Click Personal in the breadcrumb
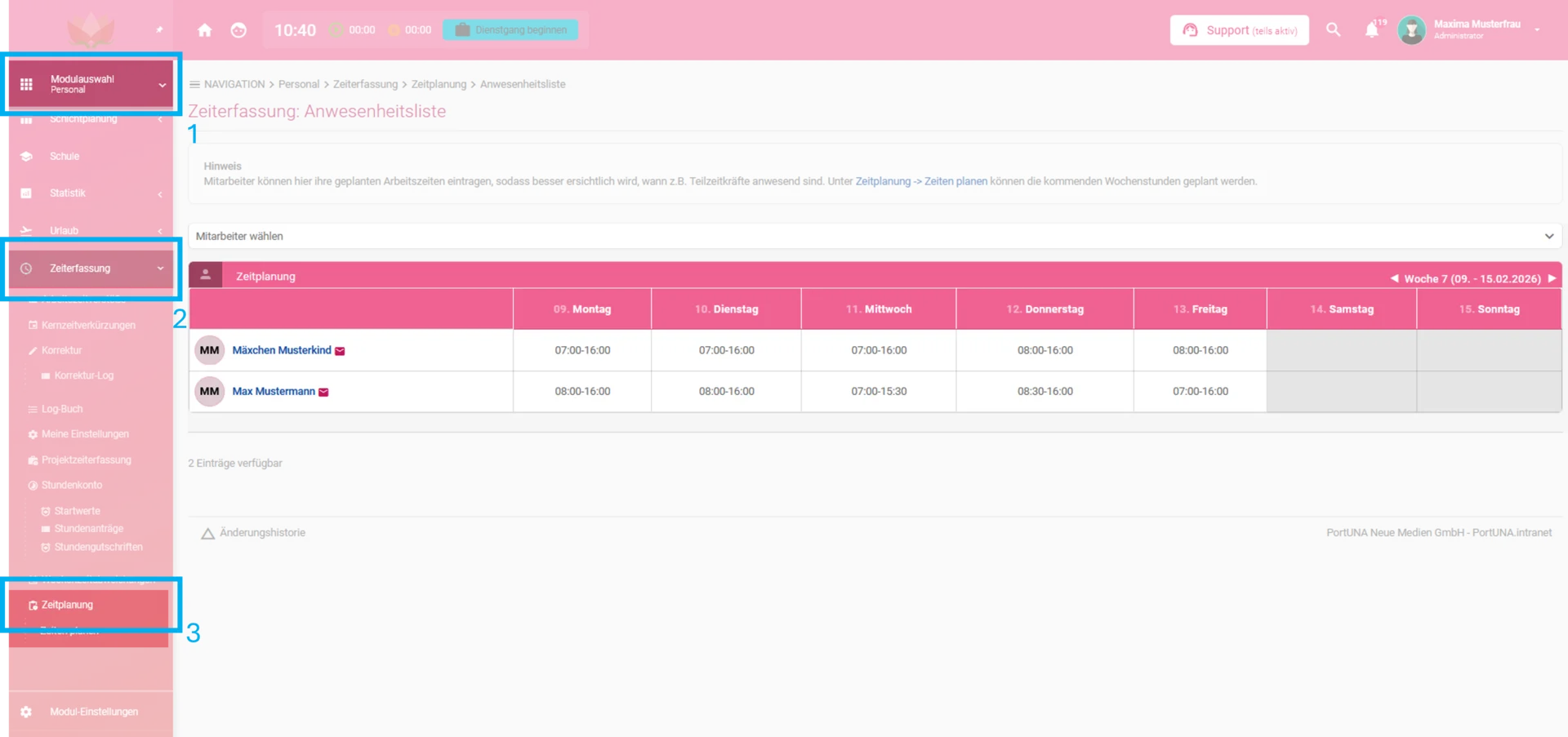The width and height of the screenshot is (1568, 737). (x=299, y=84)
